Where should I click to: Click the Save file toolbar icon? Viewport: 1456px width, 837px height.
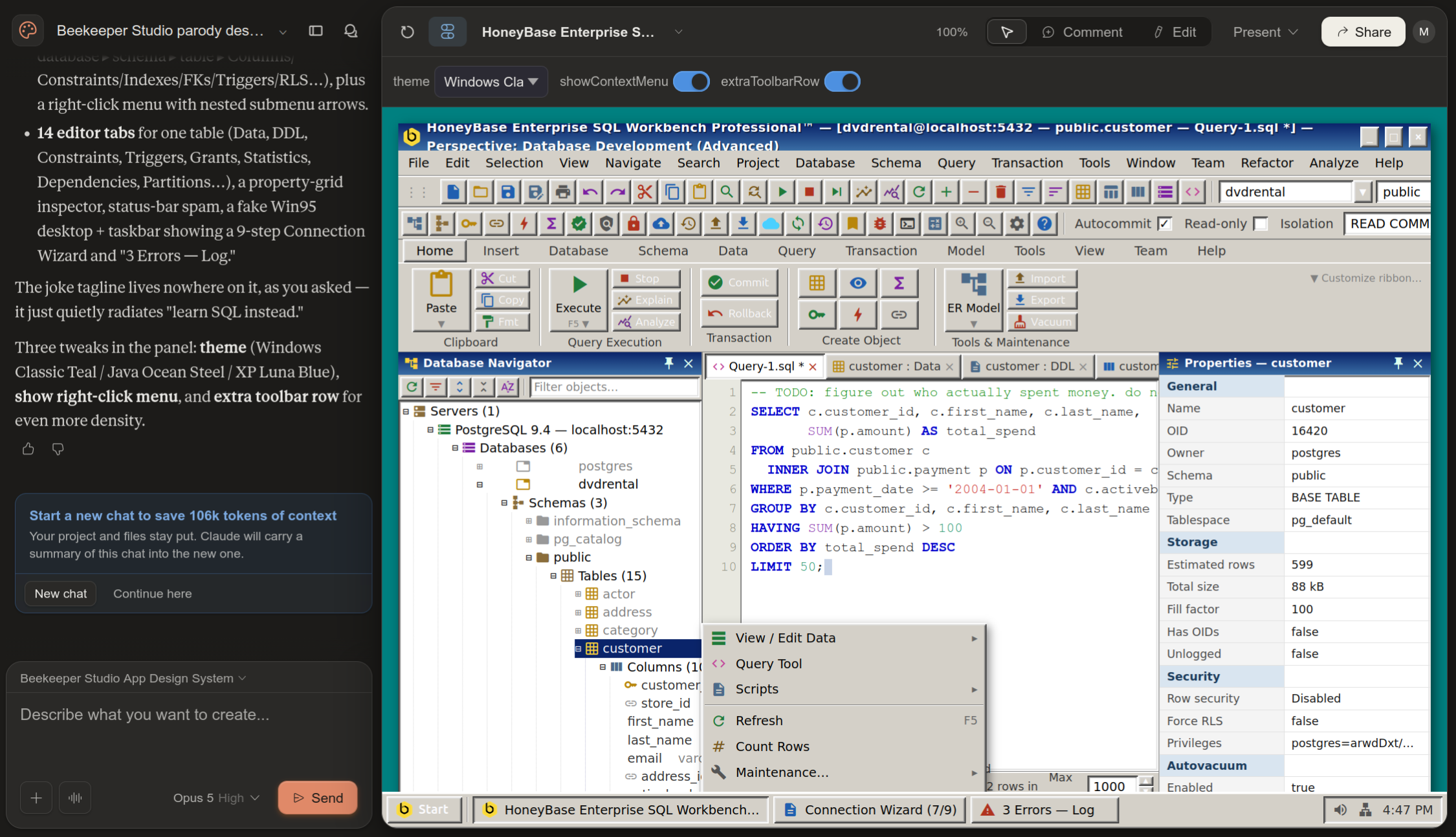[507, 192]
